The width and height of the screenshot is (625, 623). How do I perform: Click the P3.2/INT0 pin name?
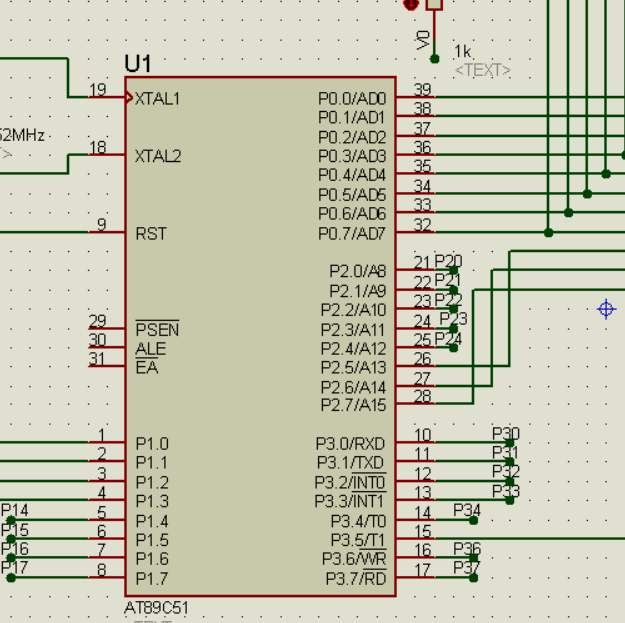350,481
